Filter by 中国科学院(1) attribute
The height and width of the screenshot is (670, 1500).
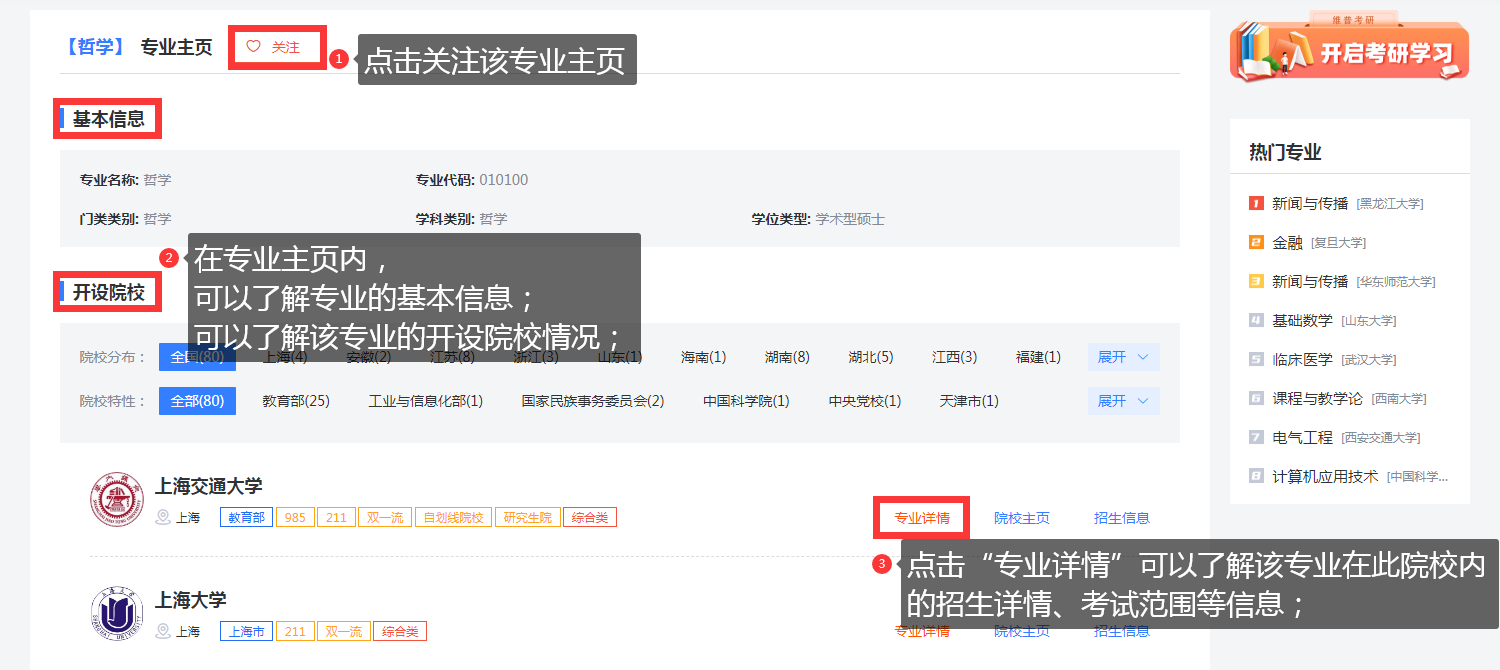(x=746, y=401)
